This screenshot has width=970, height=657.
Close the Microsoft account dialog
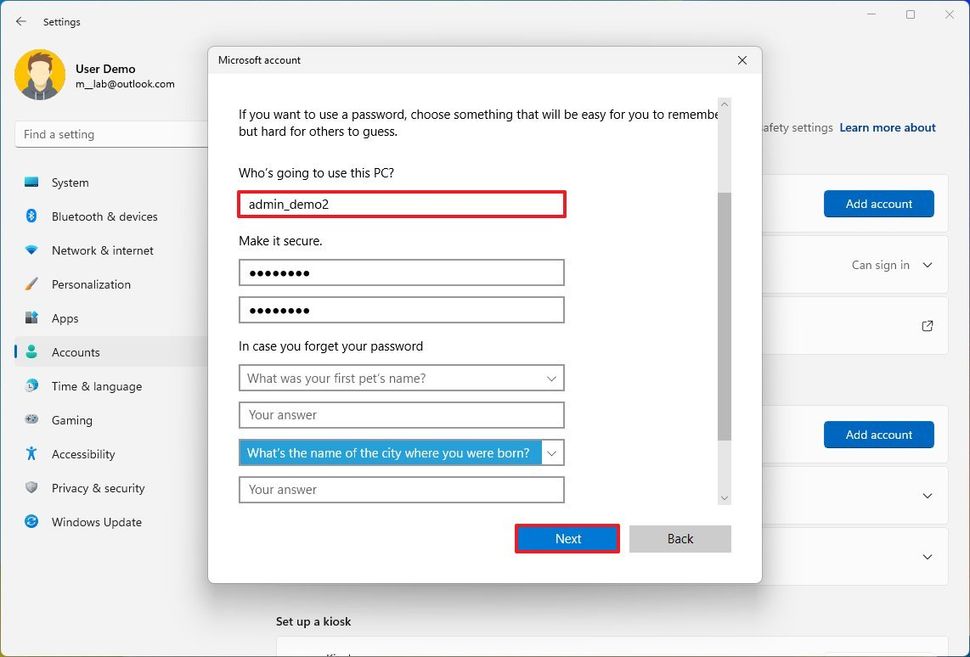pyautogui.click(x=742, y=60)
